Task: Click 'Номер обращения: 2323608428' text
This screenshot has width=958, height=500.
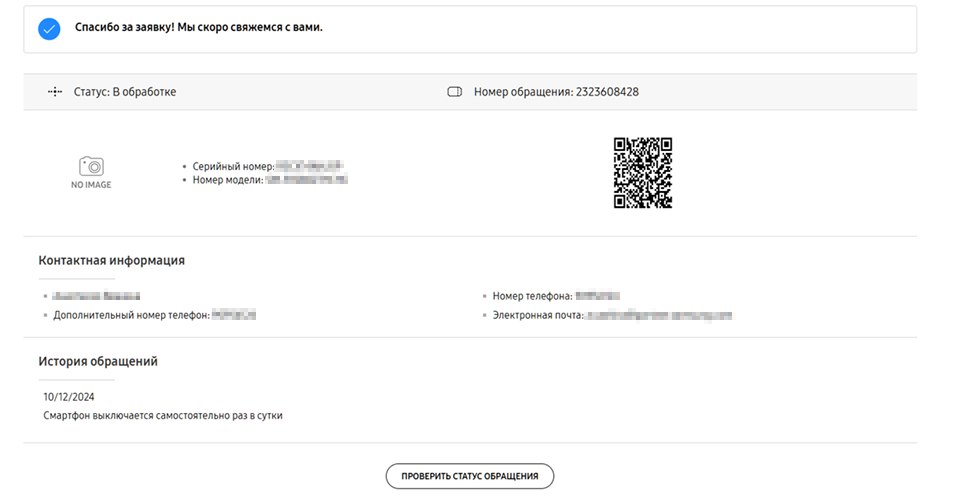Action: [556, 92]
